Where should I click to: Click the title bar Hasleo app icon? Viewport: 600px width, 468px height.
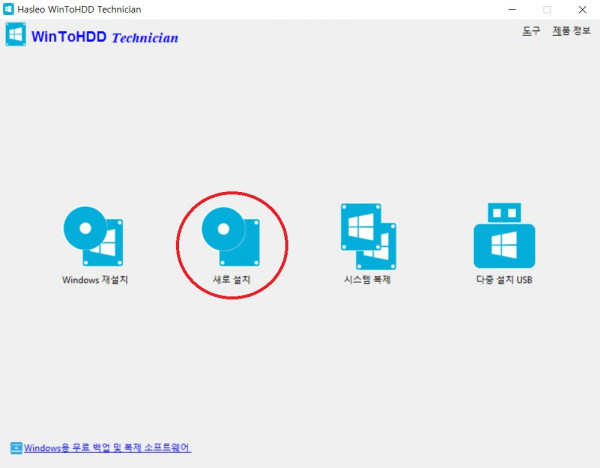point(8,9)
